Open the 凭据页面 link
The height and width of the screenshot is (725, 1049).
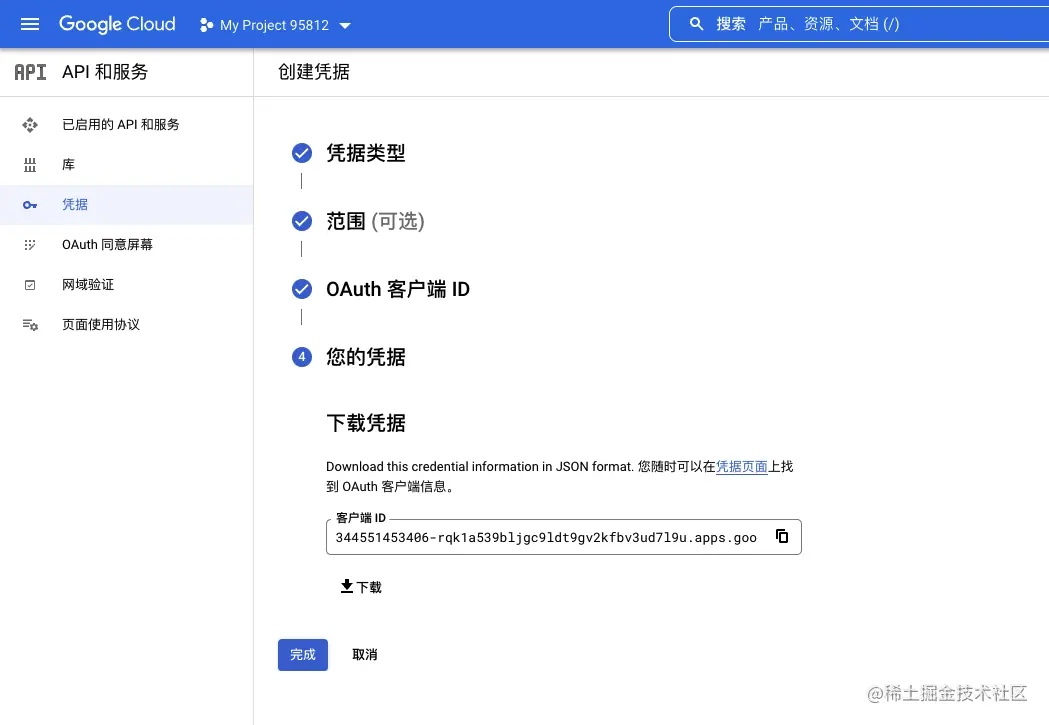click(x=741, y=466)
